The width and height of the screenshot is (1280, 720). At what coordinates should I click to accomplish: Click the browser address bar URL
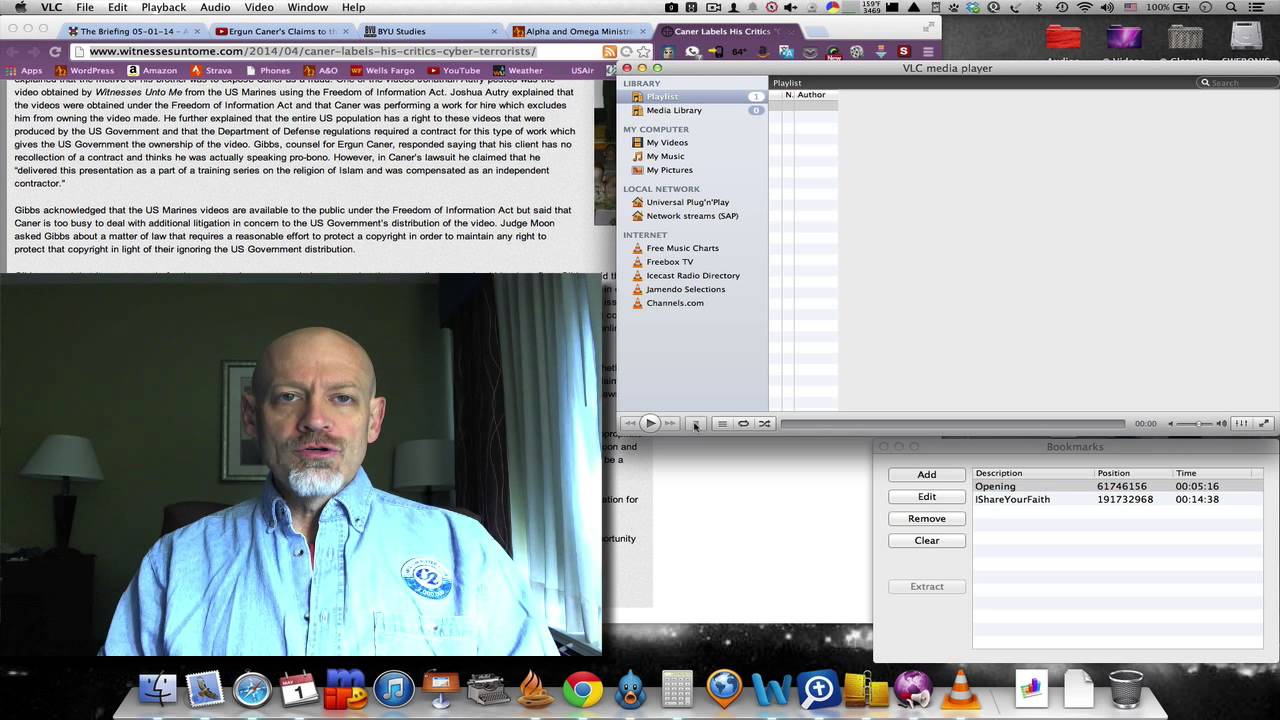click(312, 51)
